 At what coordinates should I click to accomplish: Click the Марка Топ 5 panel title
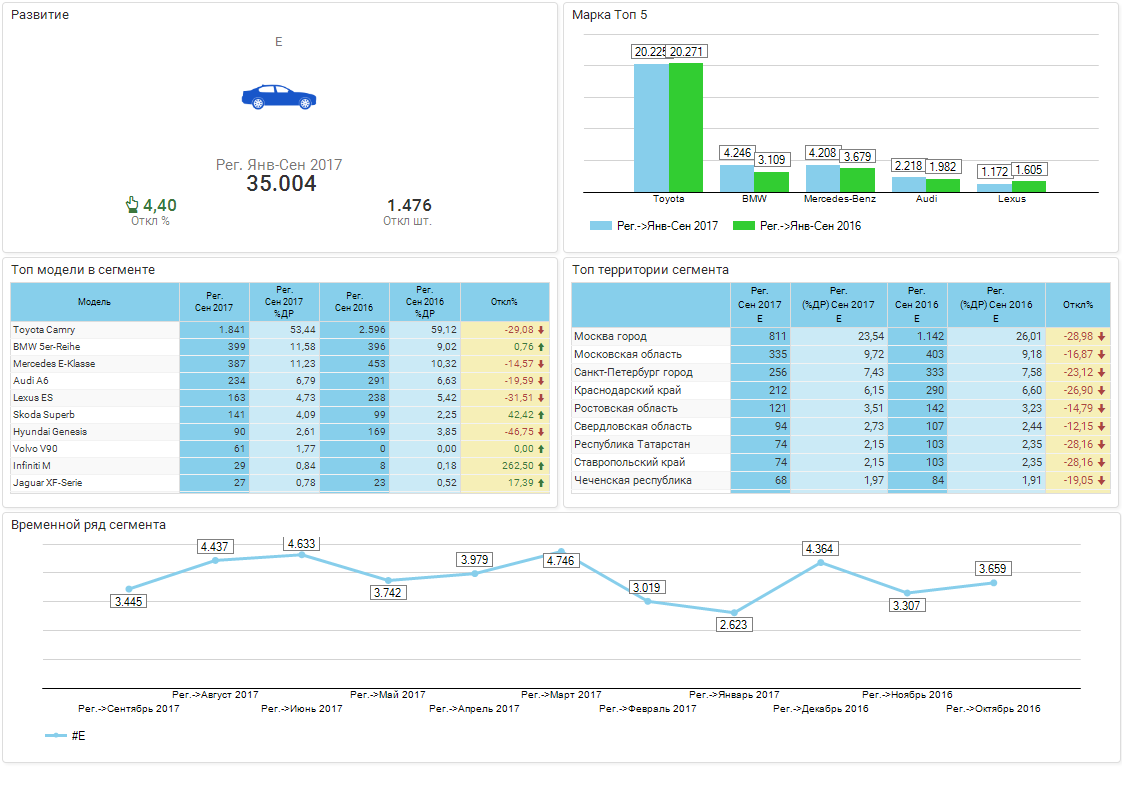pyautogui.click(x=609, y=14)
